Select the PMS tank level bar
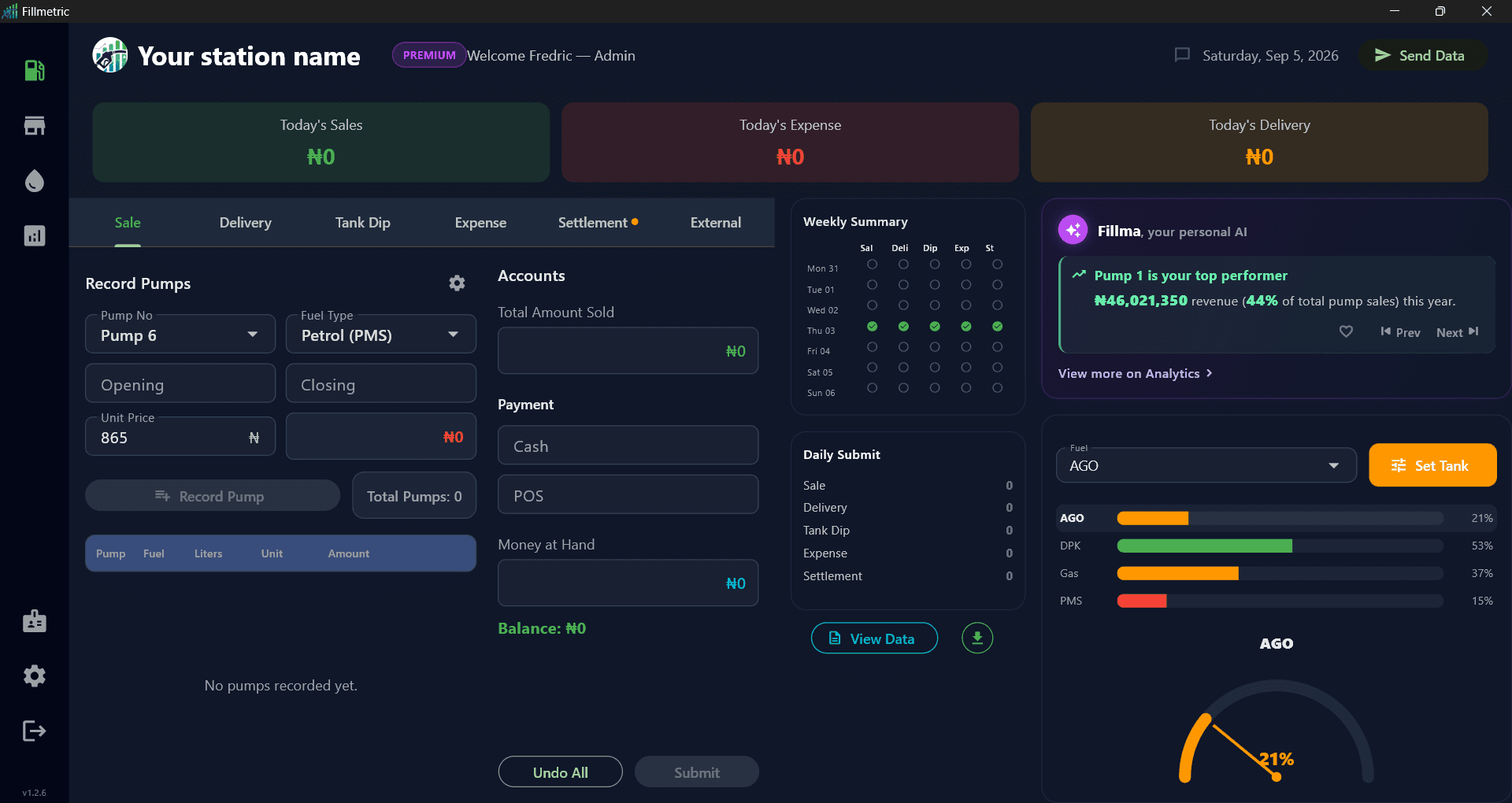The height and width of the screenshot is (803, 1512). [x=1280, y=601]
